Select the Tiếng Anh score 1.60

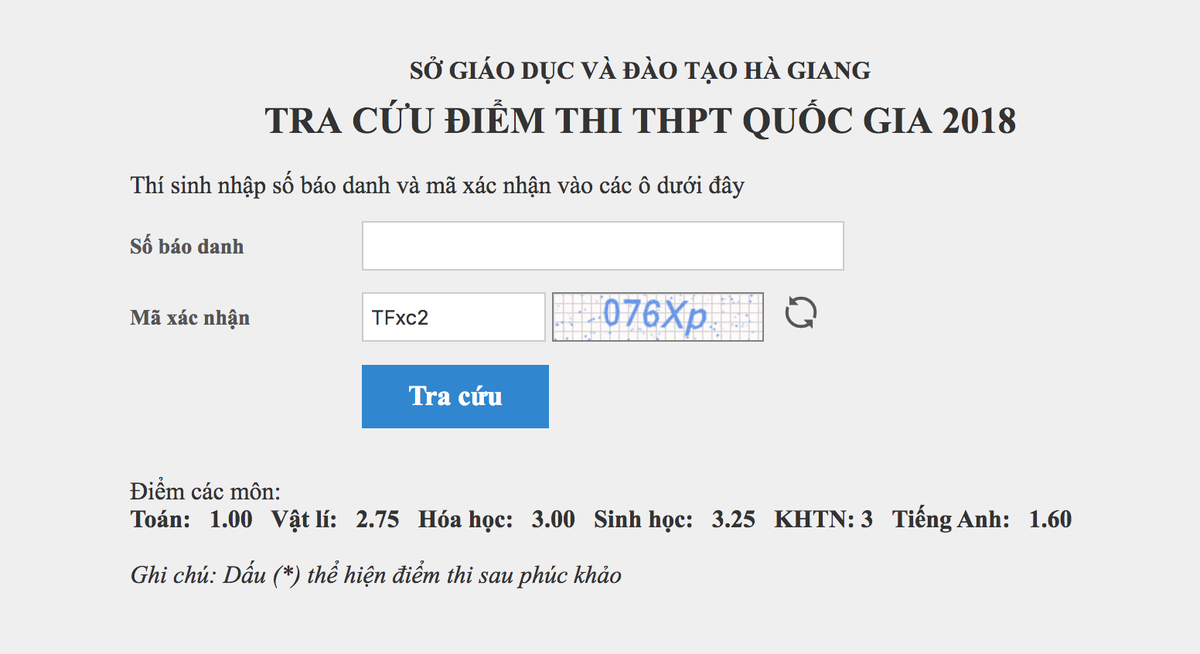(1049, 519)
